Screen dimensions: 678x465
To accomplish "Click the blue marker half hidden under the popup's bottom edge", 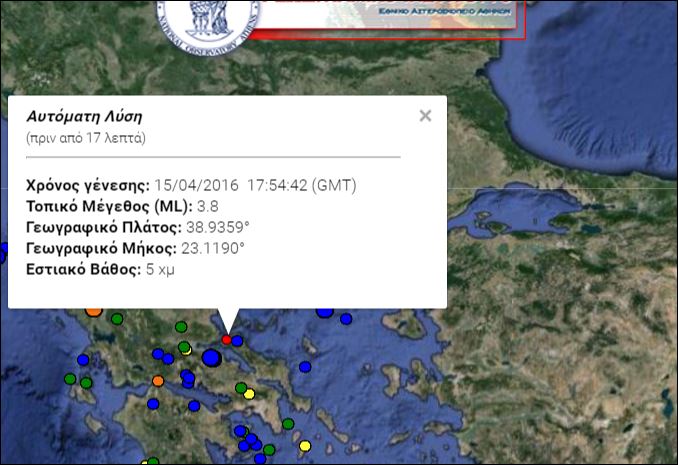I will tap(325, 312).
